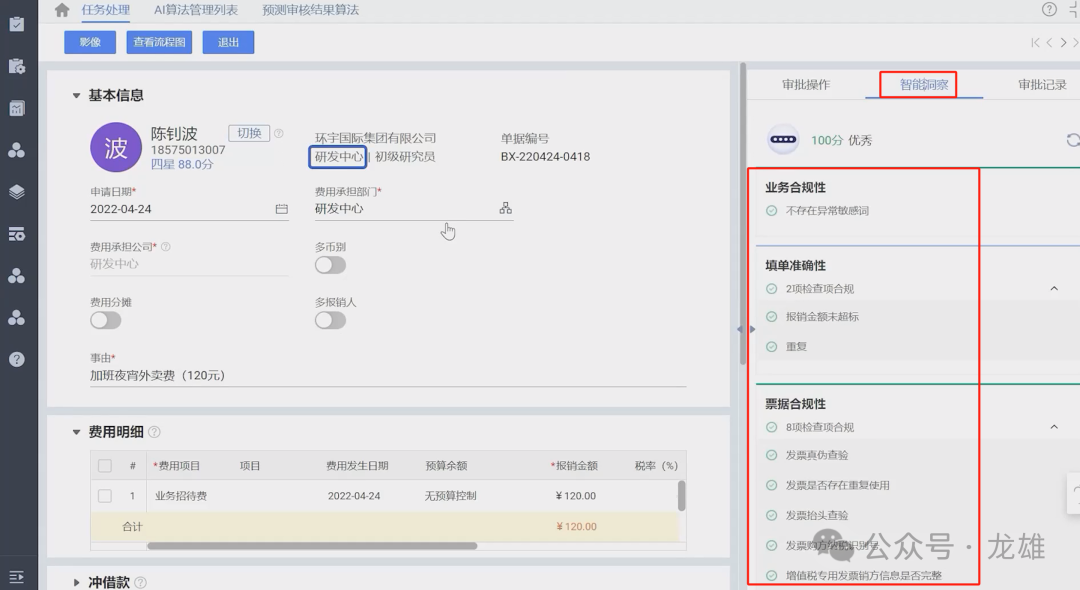Open the AI算法管理列表 tab
Image resolution: width=1080 pixels, height=590 pixels.
(x=196, y=10)
